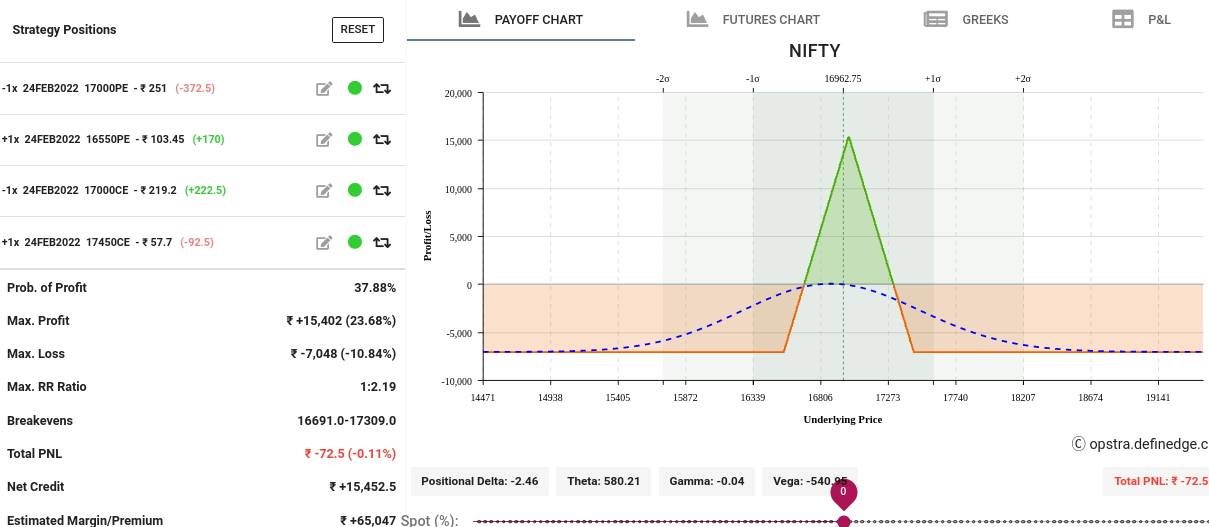Click the payoff peak on the chart

coord(849,137)
